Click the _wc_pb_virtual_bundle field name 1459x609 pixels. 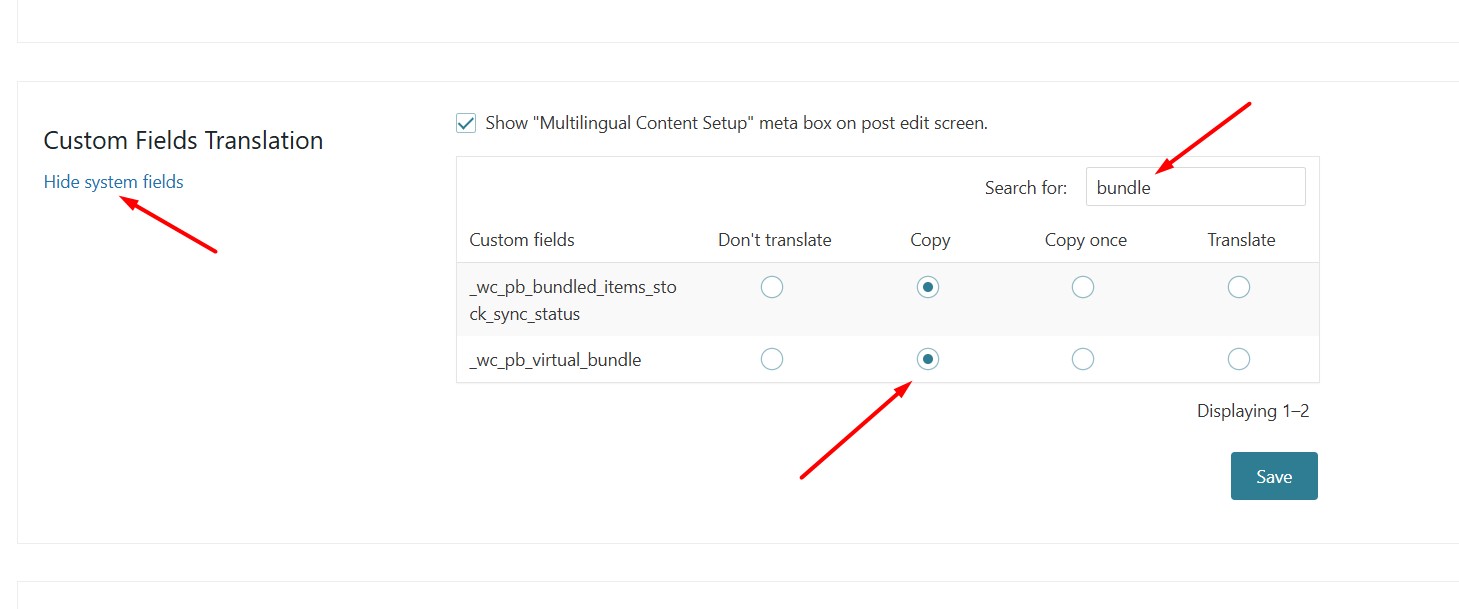(555, 360)
